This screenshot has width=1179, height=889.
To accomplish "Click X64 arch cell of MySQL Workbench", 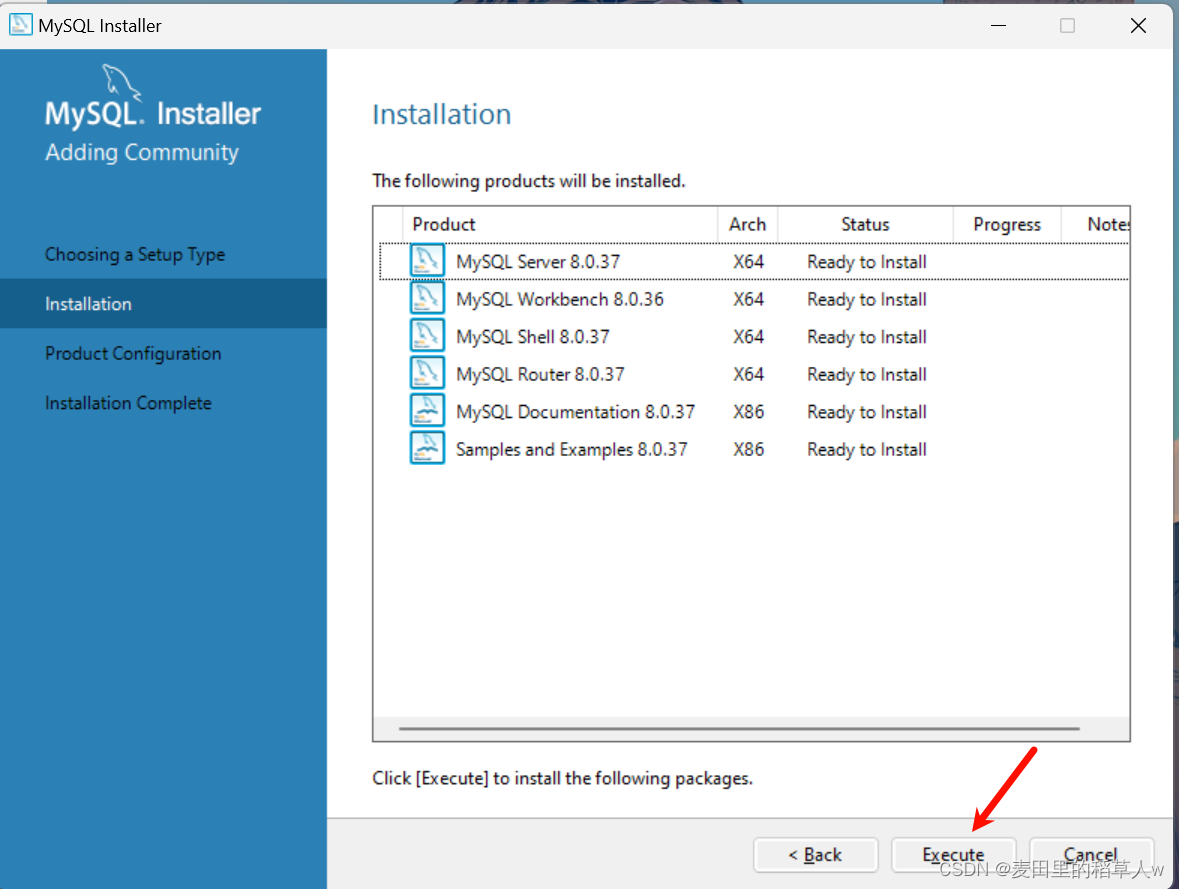I will (x=749, y=299).
